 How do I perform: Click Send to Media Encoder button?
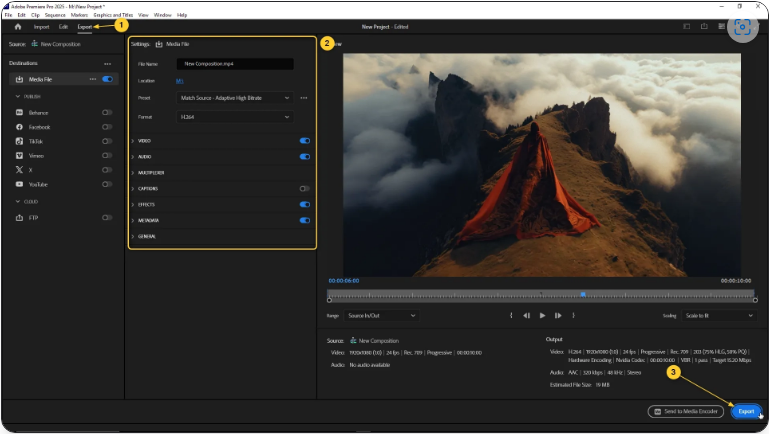[x=686, y=411]
